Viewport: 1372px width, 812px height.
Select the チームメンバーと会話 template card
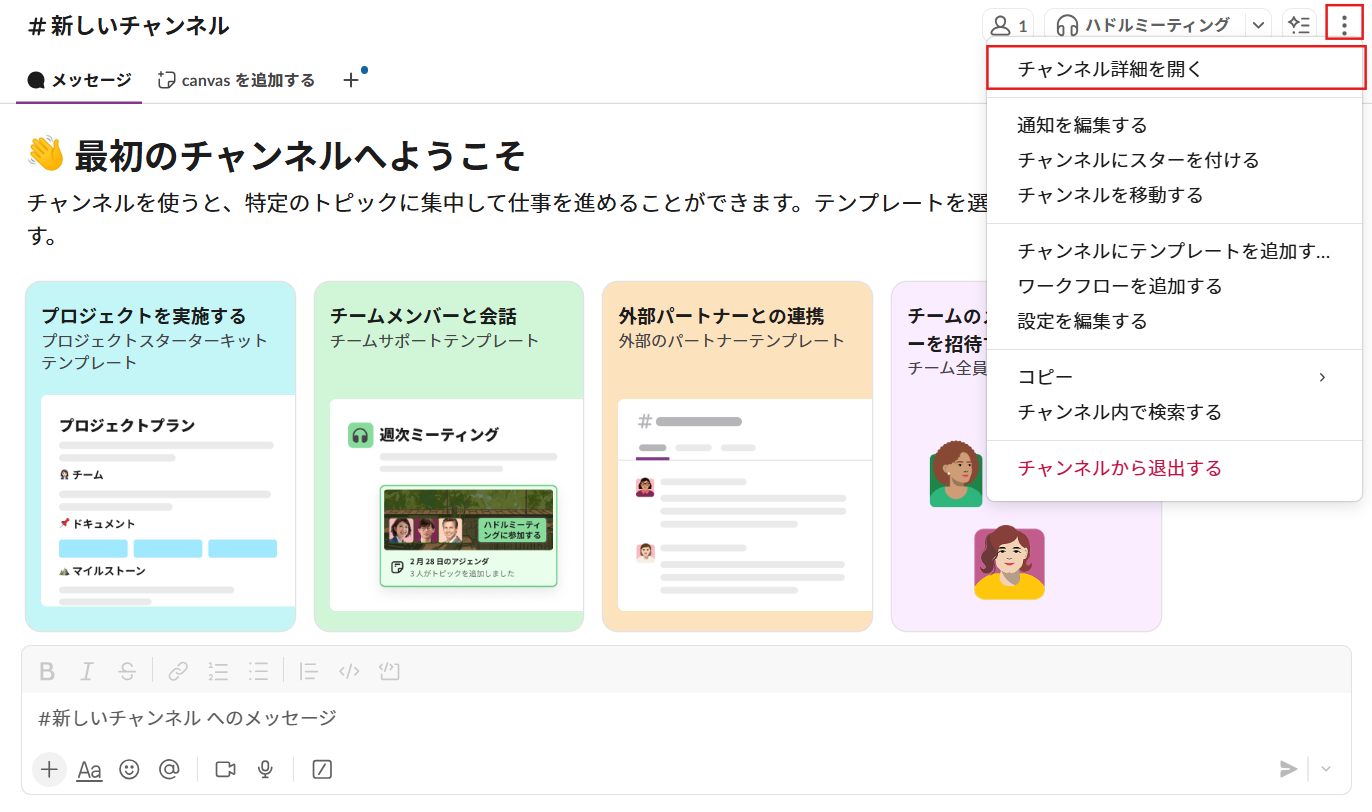(x=449, y=456)
